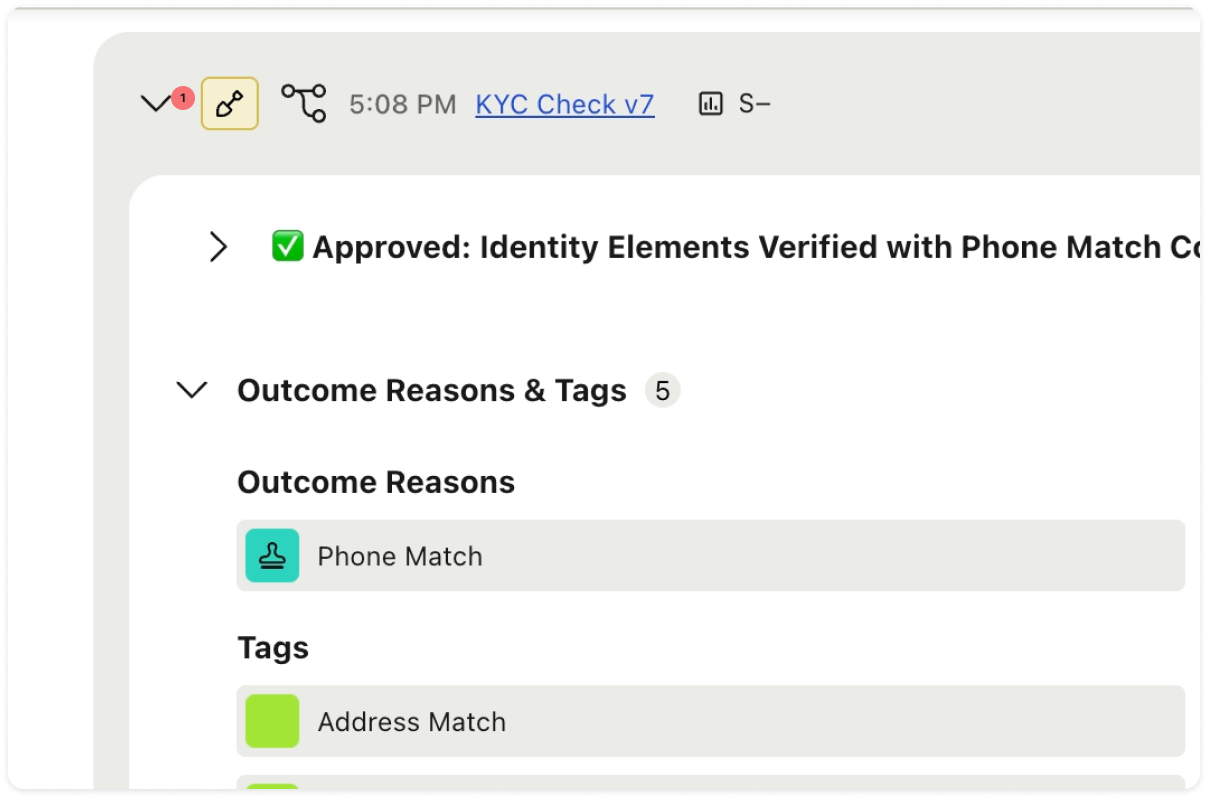Select the Address Match tag row

[711, 721]
